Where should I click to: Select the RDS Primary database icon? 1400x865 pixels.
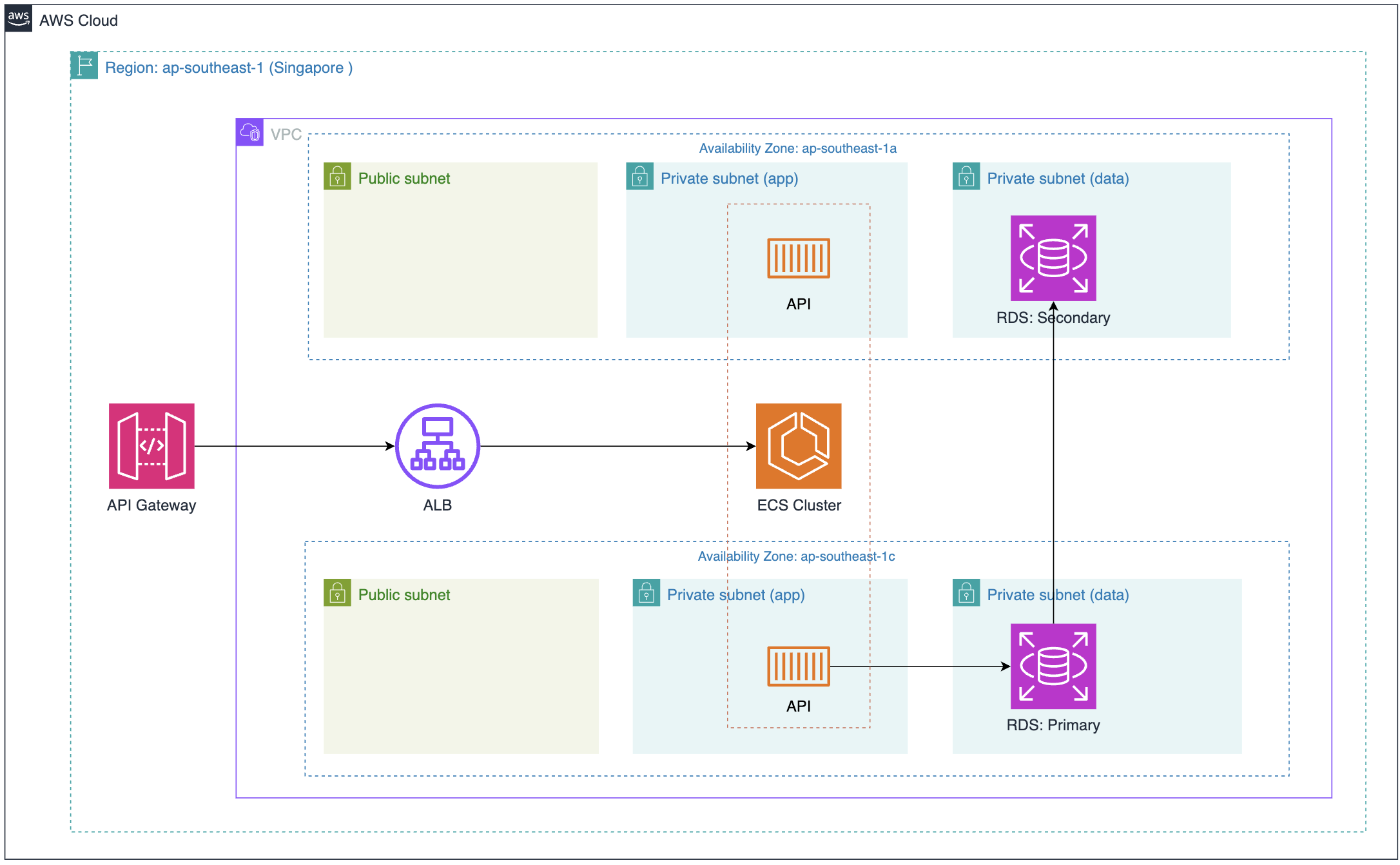tap(1053, 666)
